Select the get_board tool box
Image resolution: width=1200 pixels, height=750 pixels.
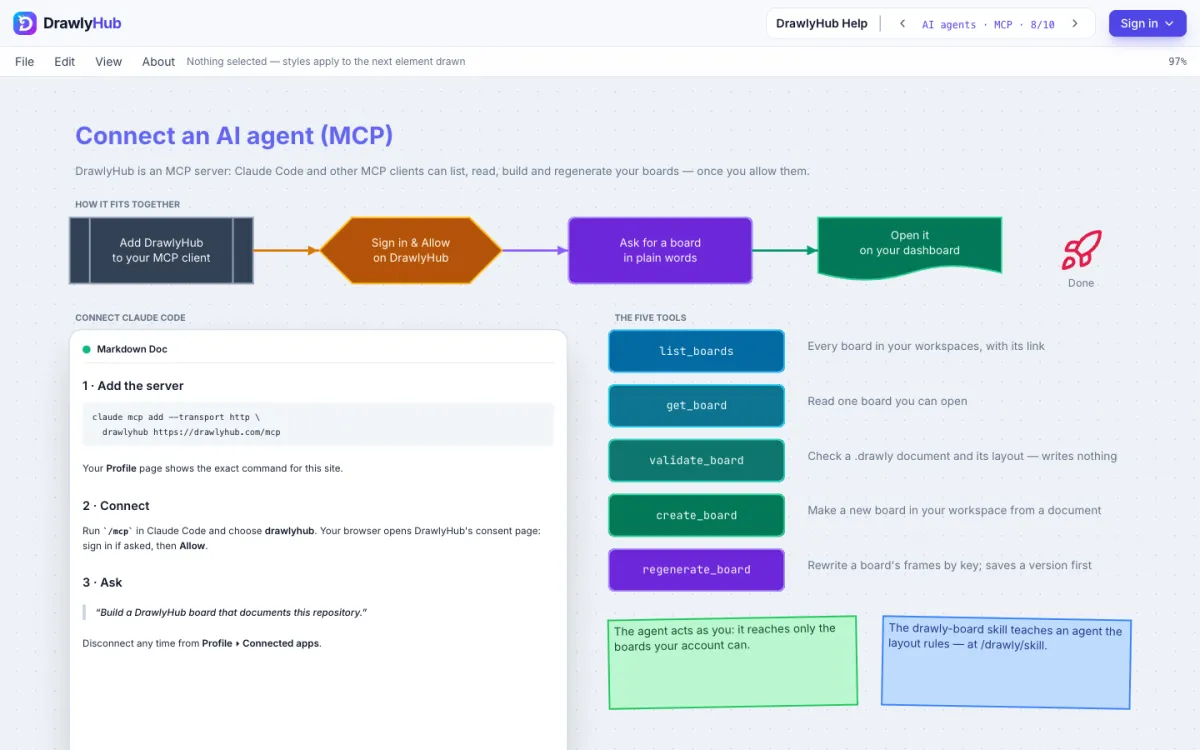click(697, 406)
